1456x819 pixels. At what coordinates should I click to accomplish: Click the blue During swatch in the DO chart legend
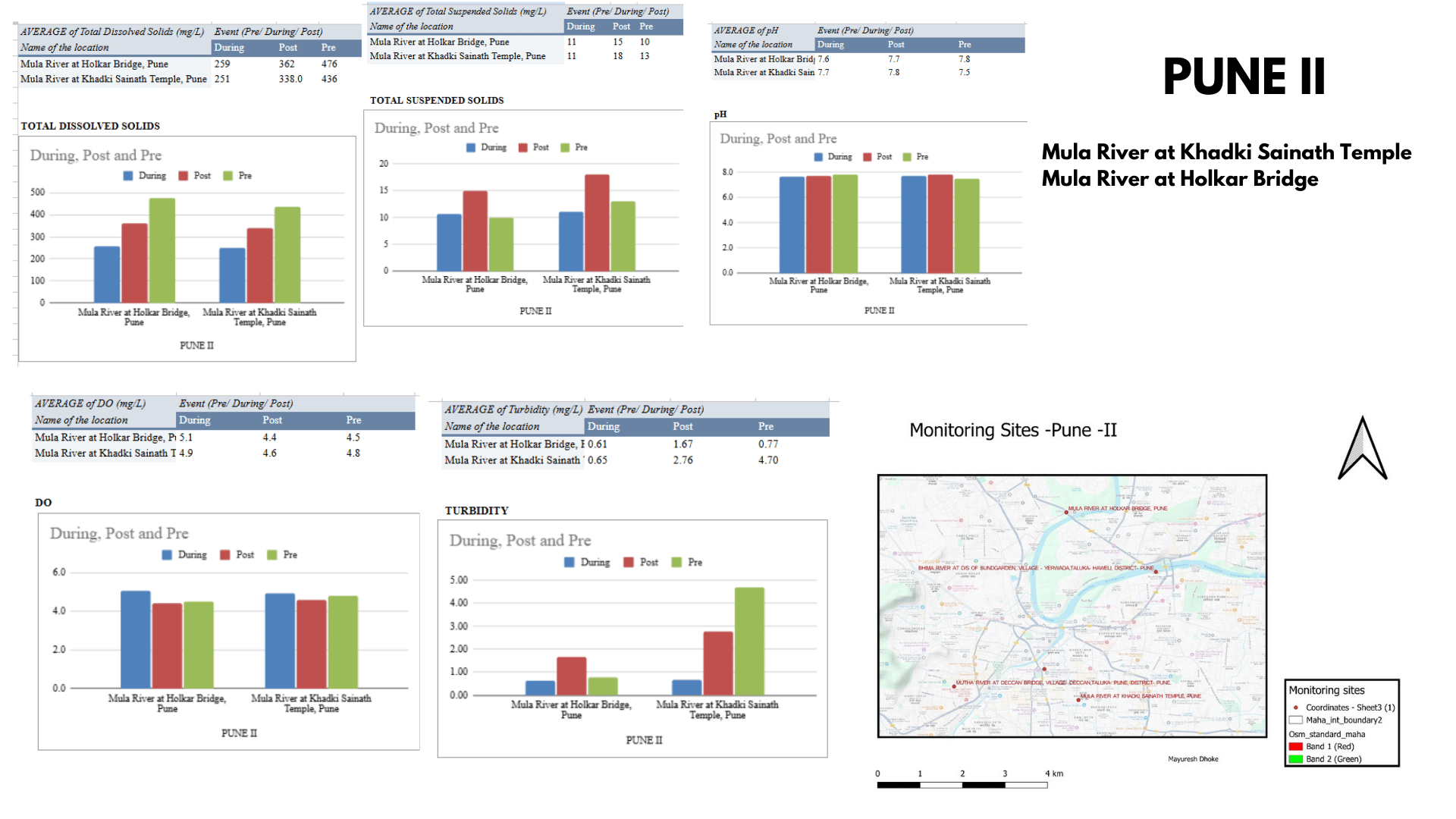click(167, 555)
